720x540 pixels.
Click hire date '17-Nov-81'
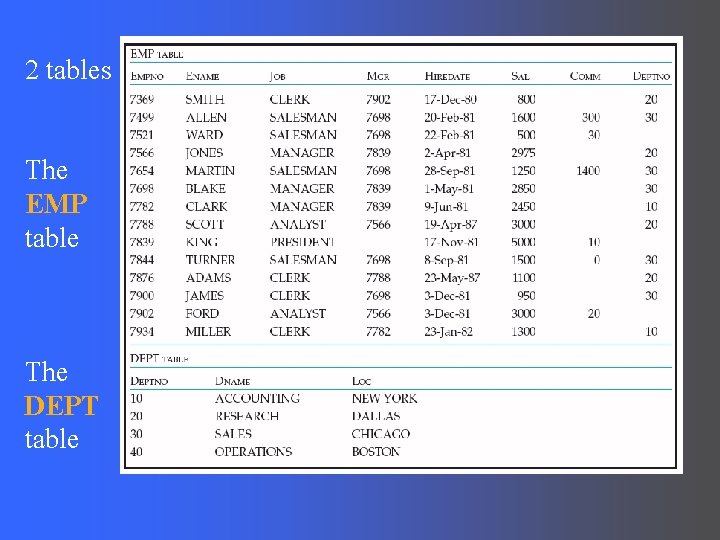pyautogui.click(x=451, y=242)
